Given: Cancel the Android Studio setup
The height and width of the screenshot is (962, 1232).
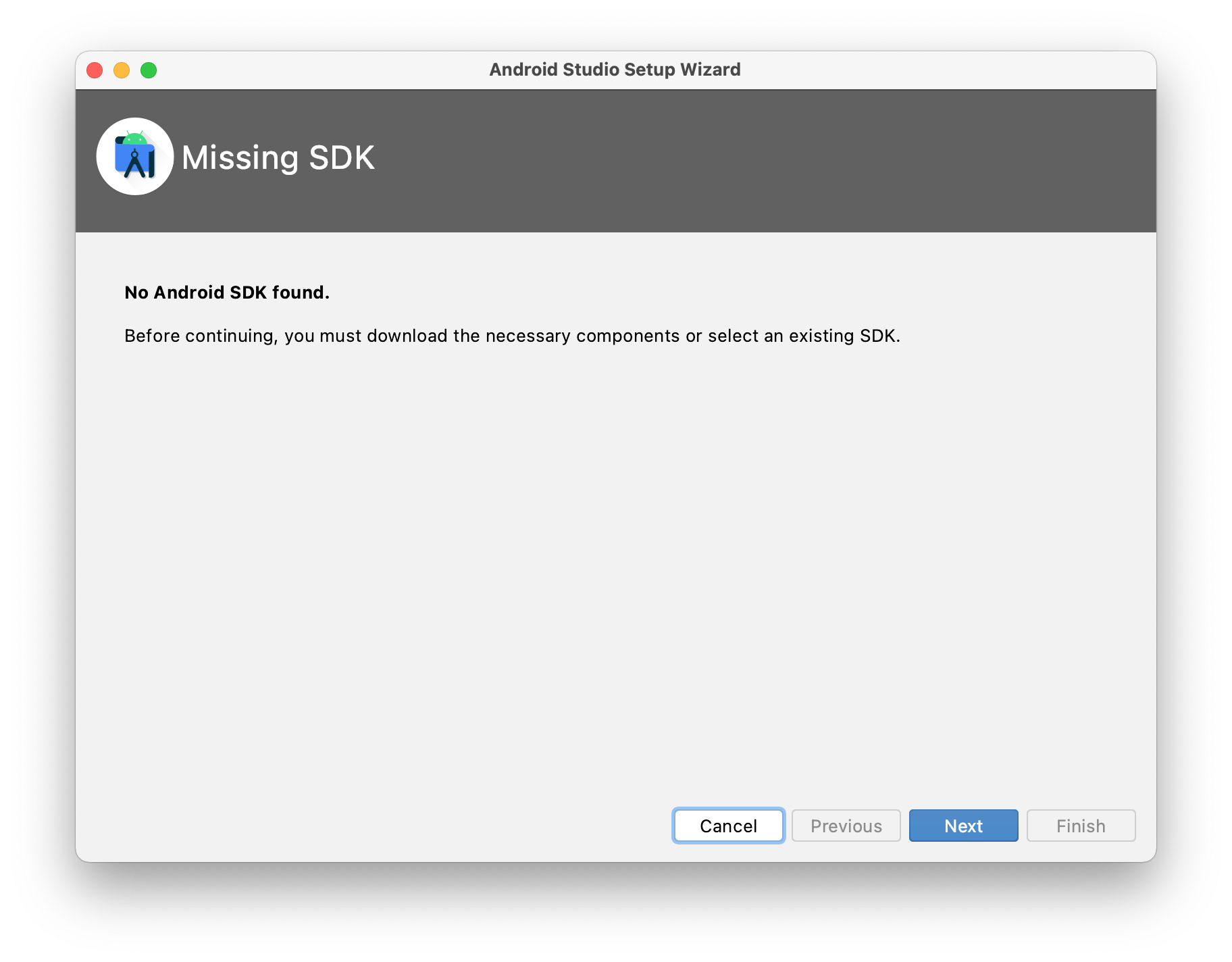Looking at the screenshot, I should [x=728, y=826].
